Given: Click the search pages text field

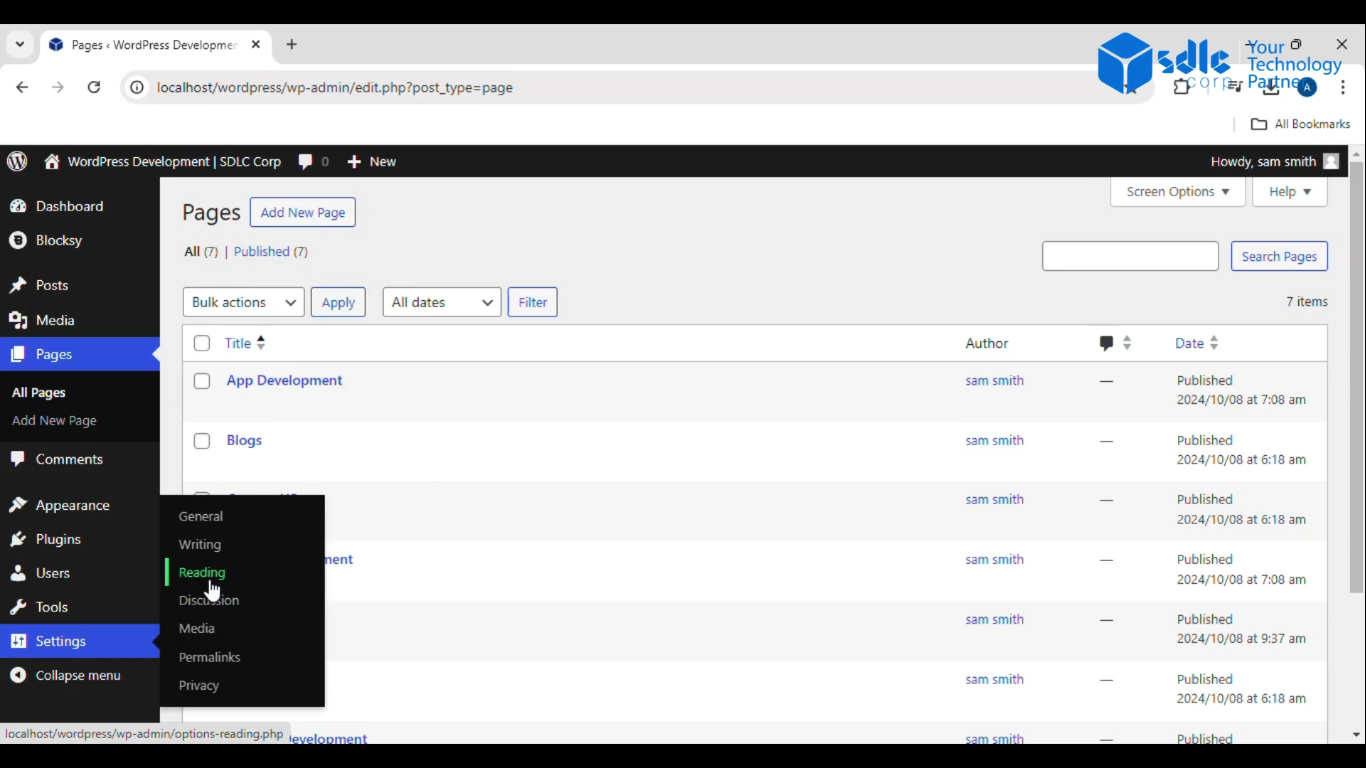Looking at the screenshot, I should pos(1130,256).
